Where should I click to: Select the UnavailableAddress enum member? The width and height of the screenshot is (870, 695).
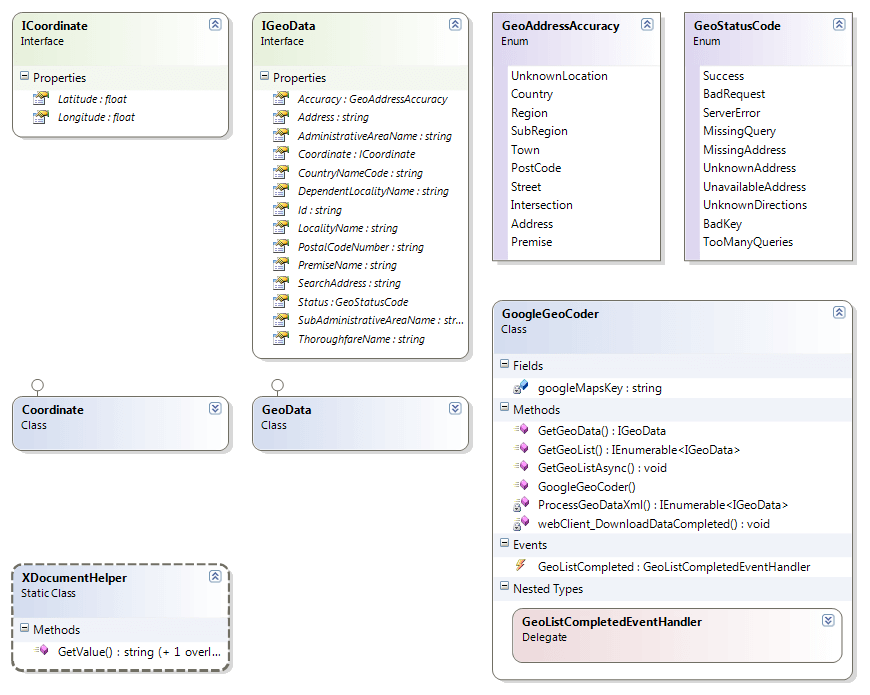[755, 187]
